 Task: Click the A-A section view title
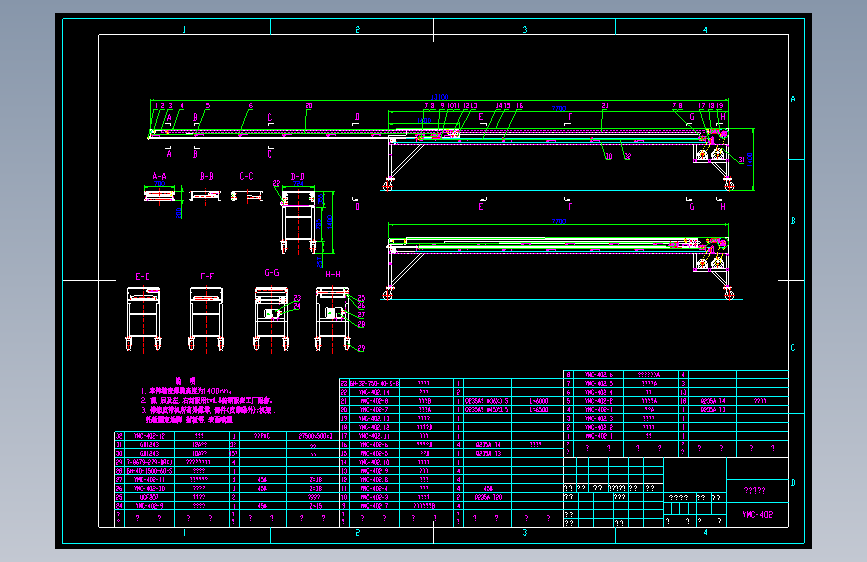159,176
